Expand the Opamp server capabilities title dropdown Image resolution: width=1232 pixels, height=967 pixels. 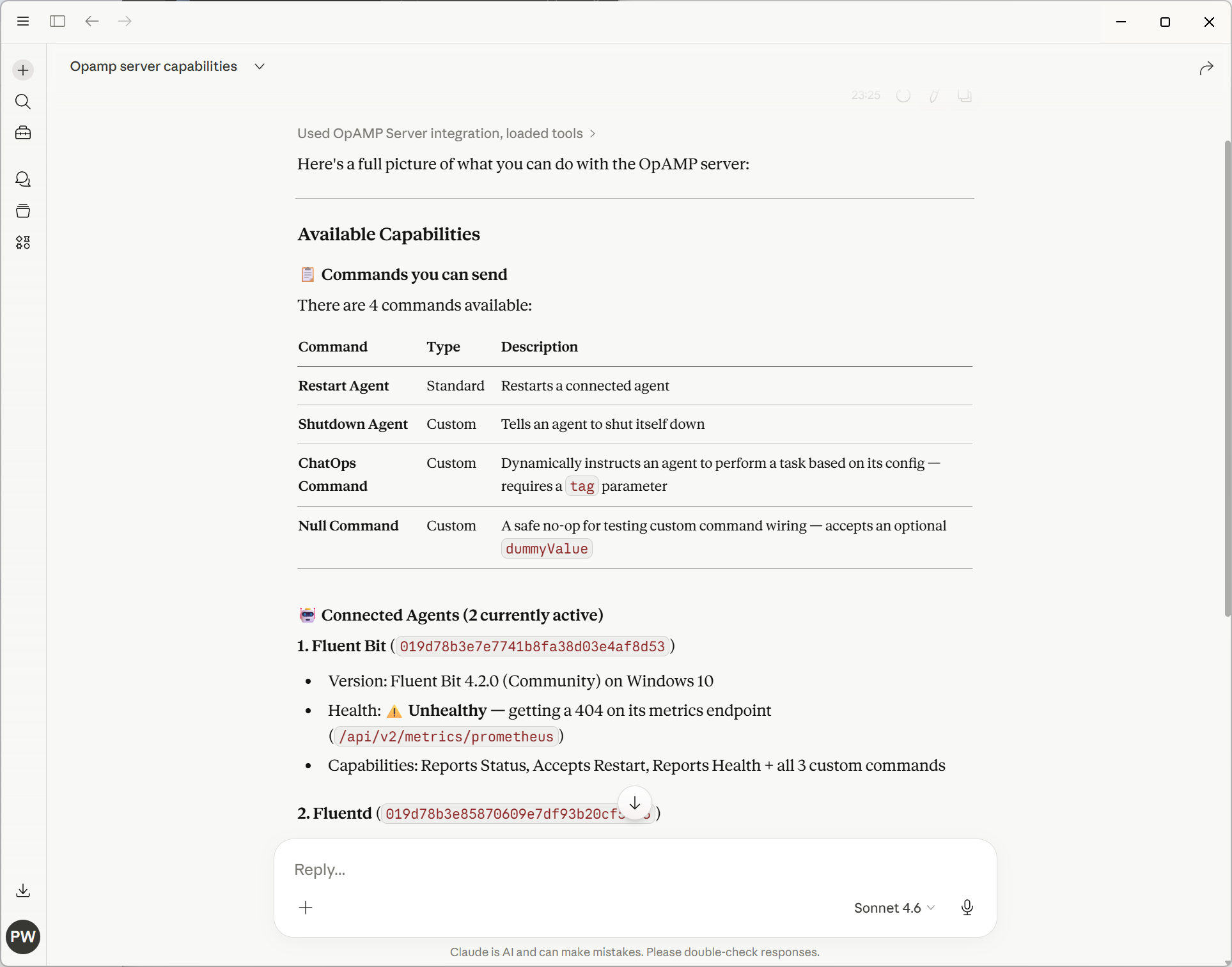coord(260,66)
